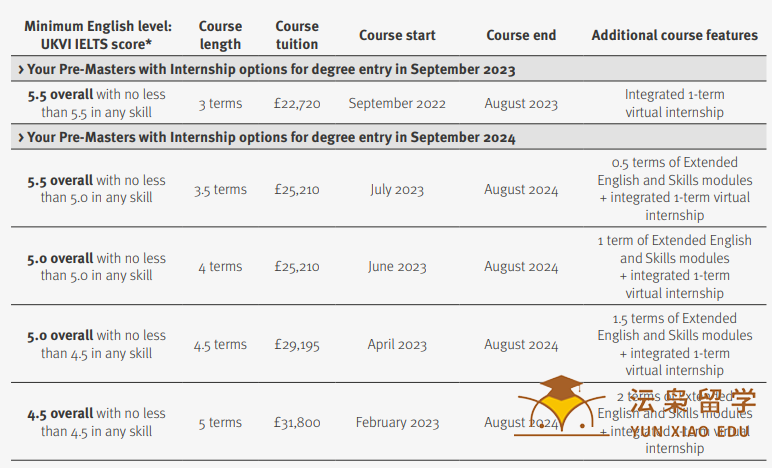Click the 'July 2023' start date
Image resolution: width=772 pixels, height=468 pixels.
tap(397, 190)
